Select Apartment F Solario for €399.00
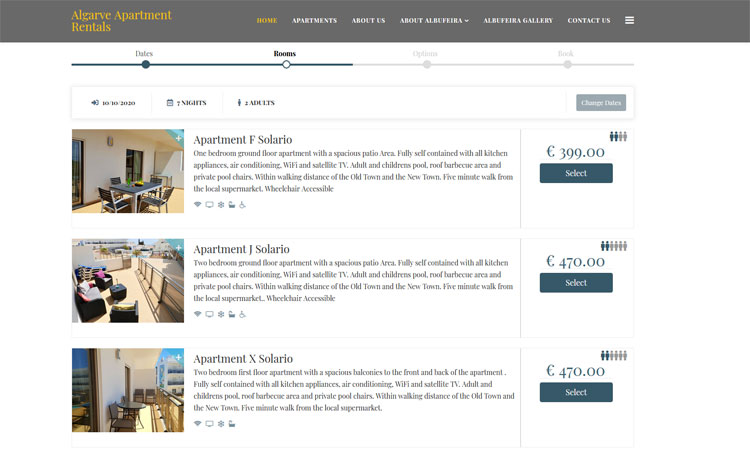The height and width of the screenshot is (450, 750). coord(576,173)
